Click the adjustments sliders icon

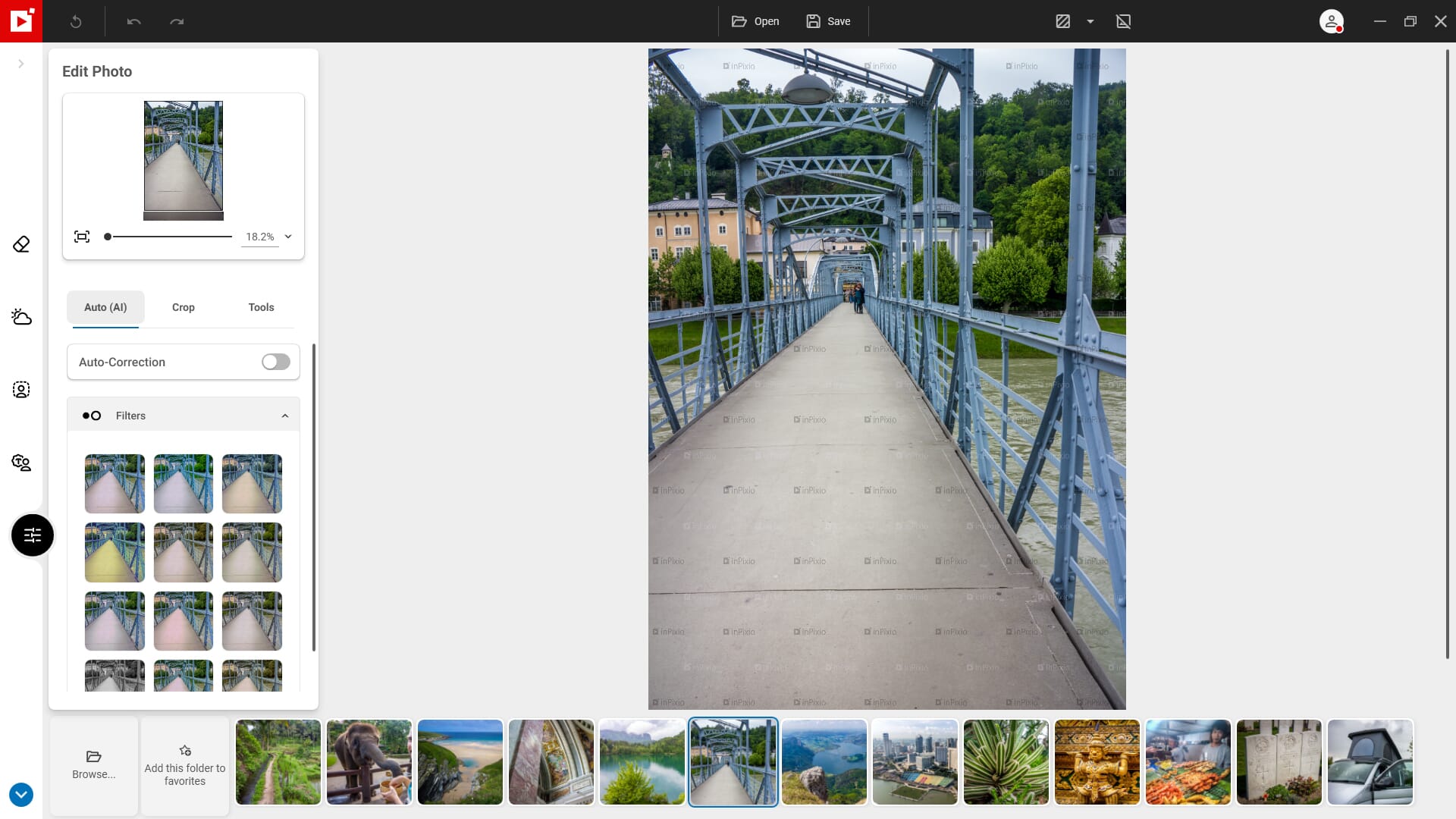point(32,535)
